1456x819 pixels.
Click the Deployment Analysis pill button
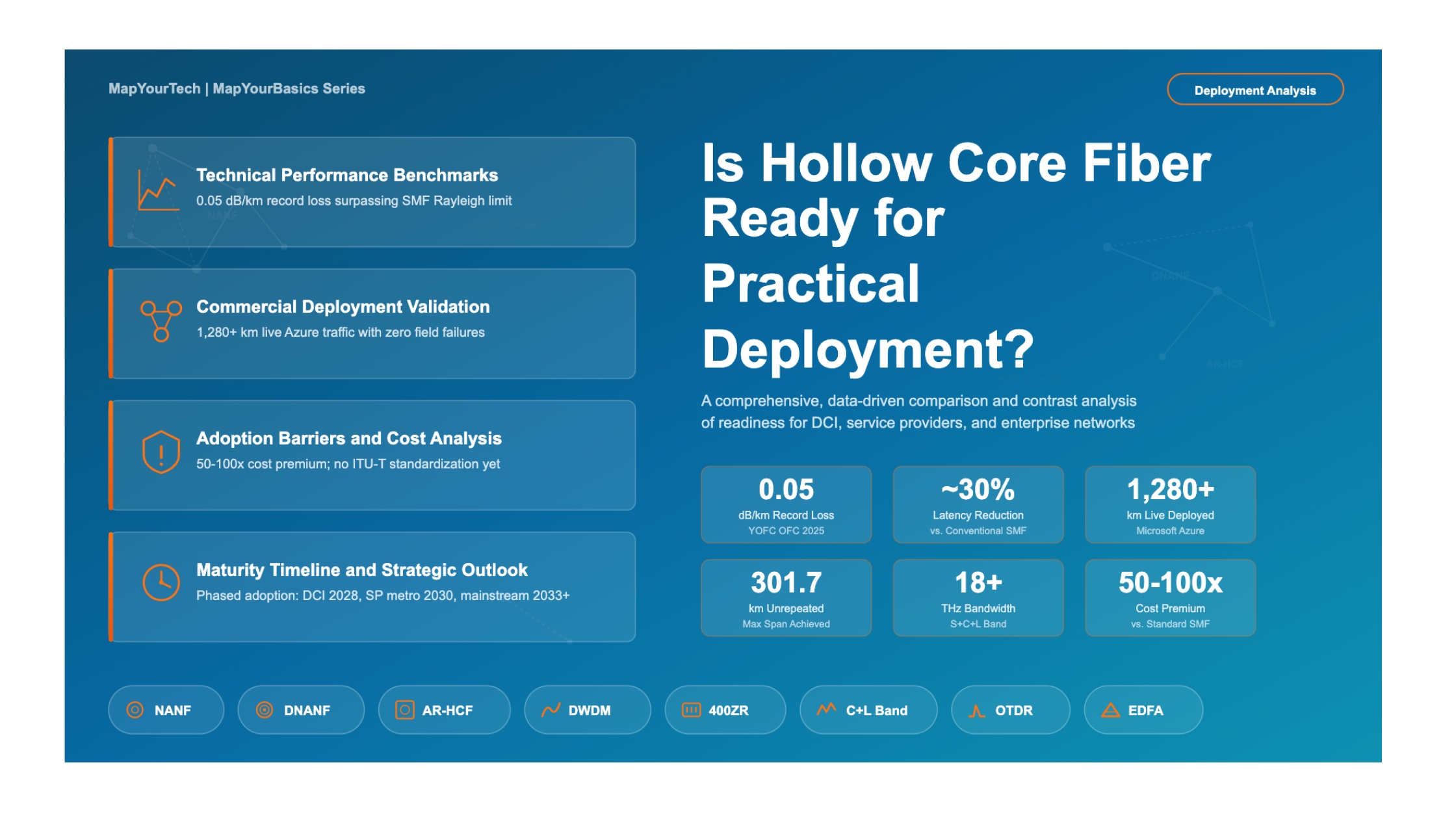tap(1254, 90)
